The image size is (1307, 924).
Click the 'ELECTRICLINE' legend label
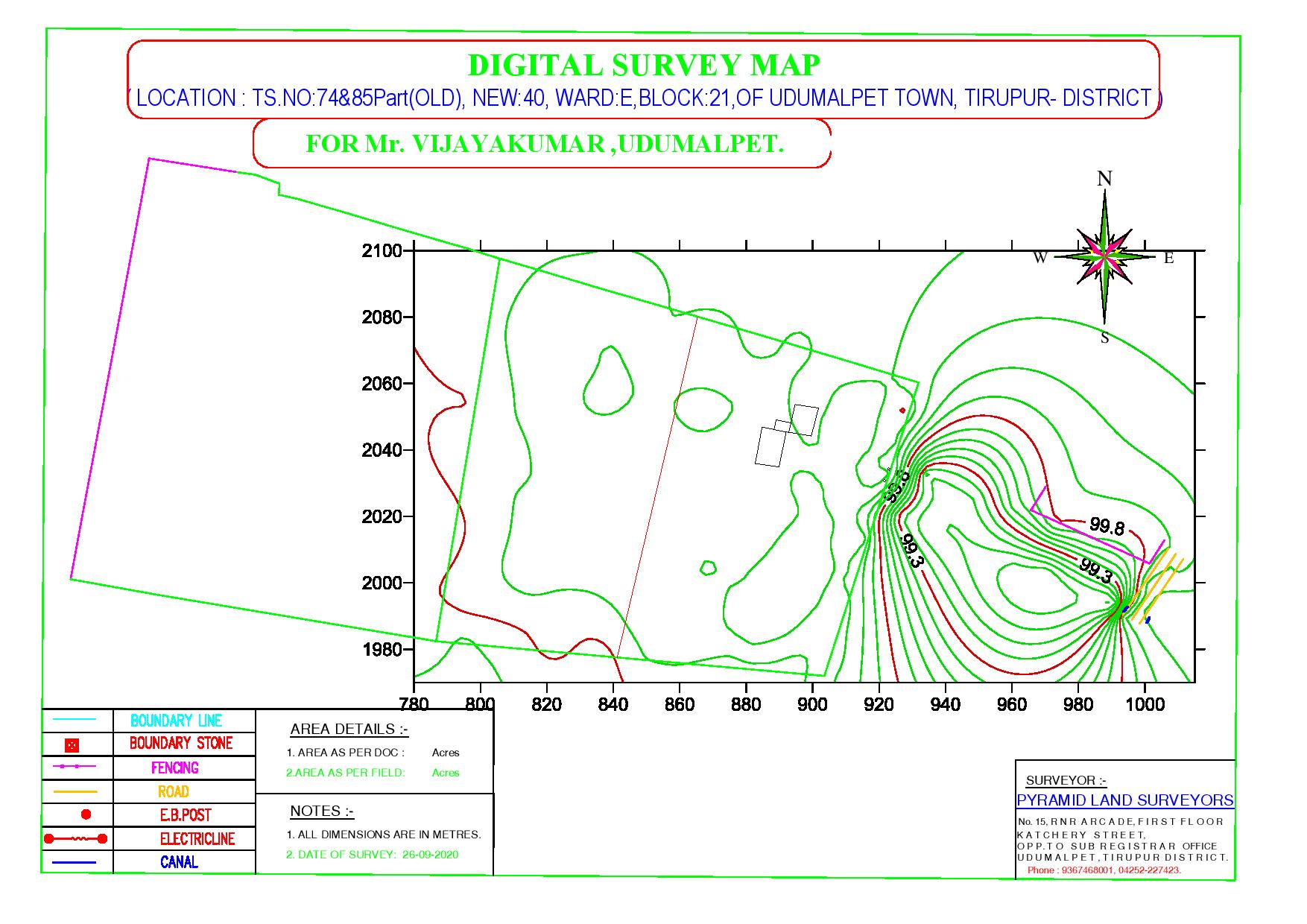[197, 839]
